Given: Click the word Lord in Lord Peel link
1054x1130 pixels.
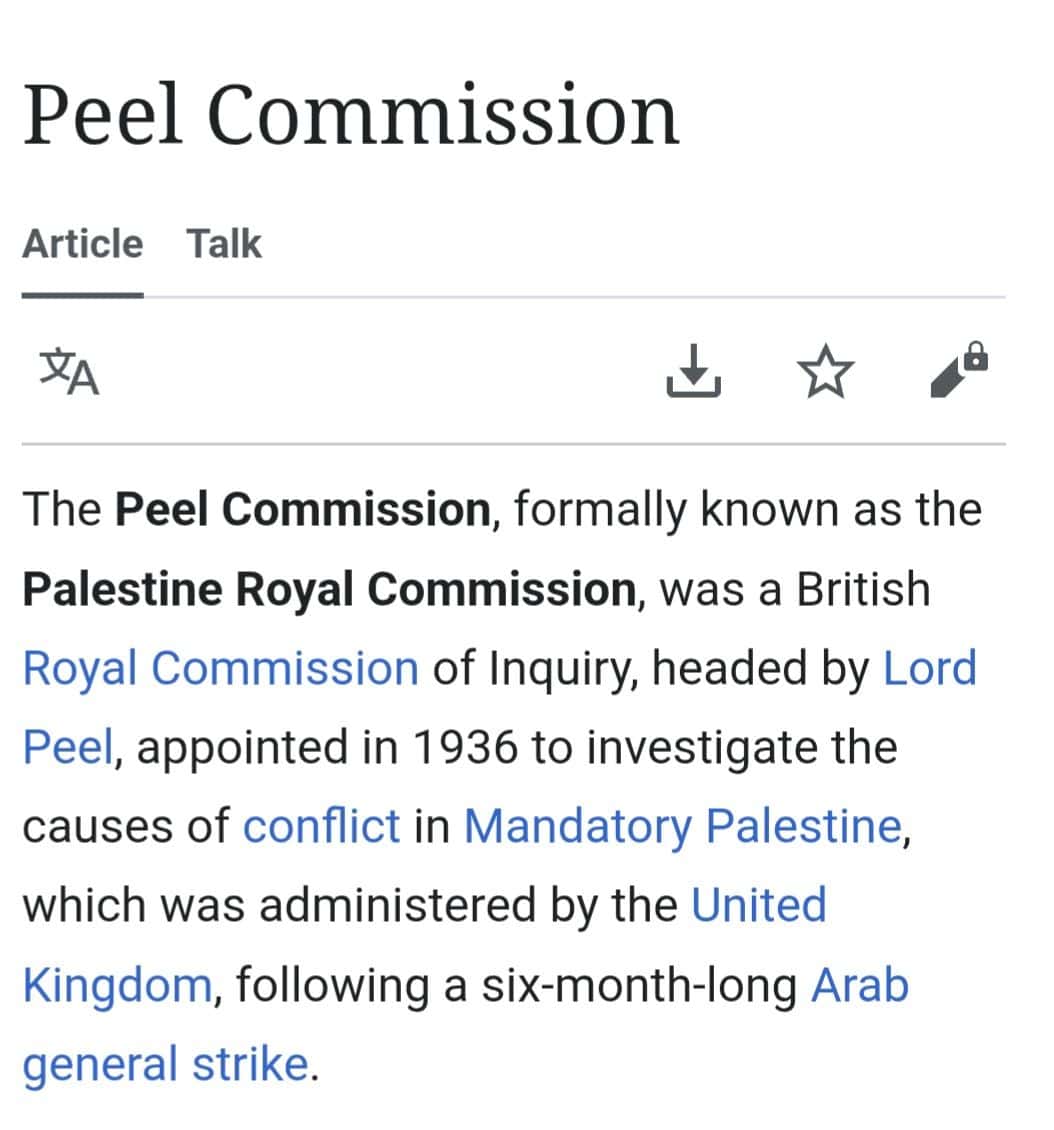Looking at the screenshot, I should [929, 667].
